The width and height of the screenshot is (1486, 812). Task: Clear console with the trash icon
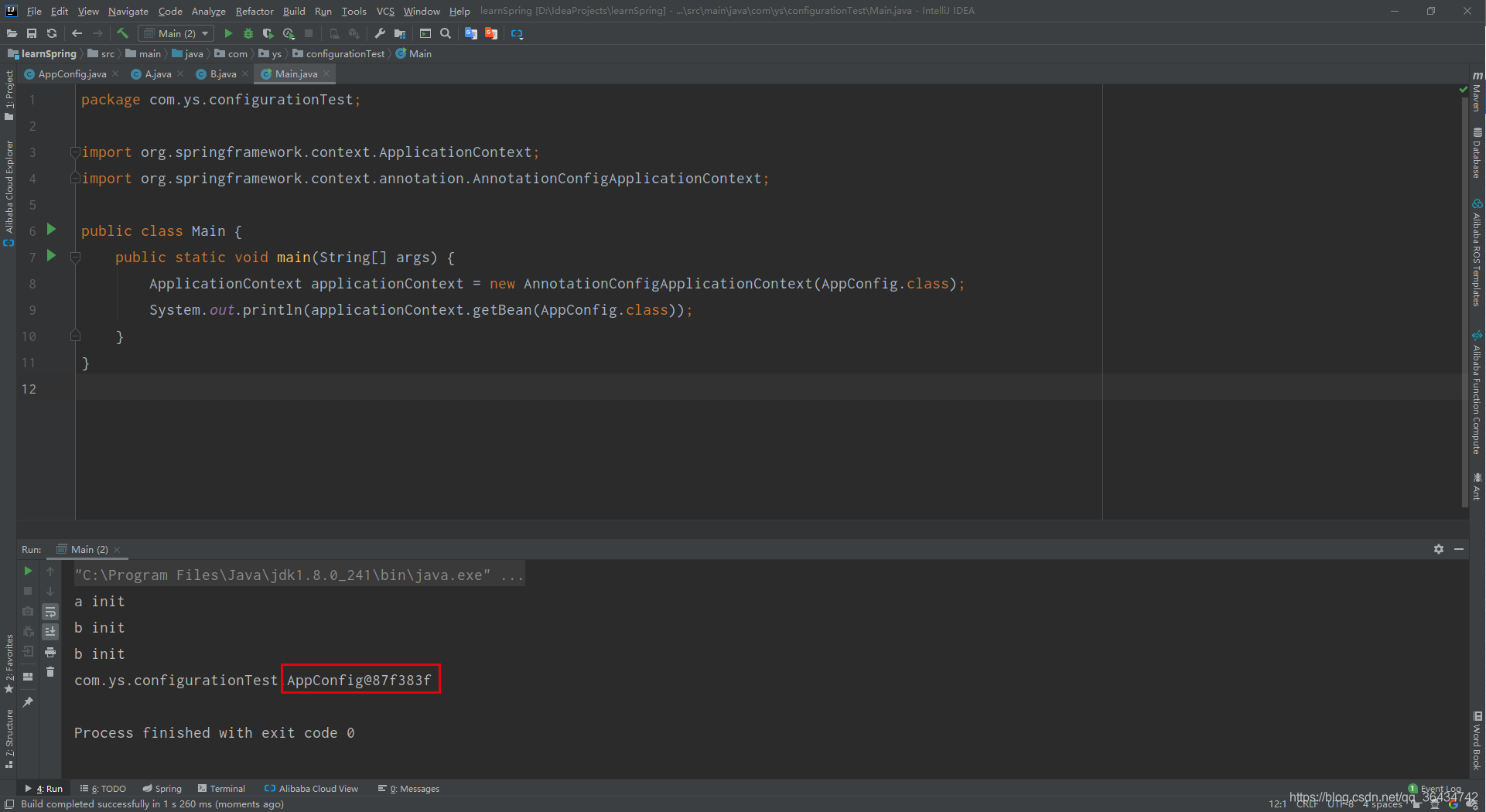click(50, 672)
